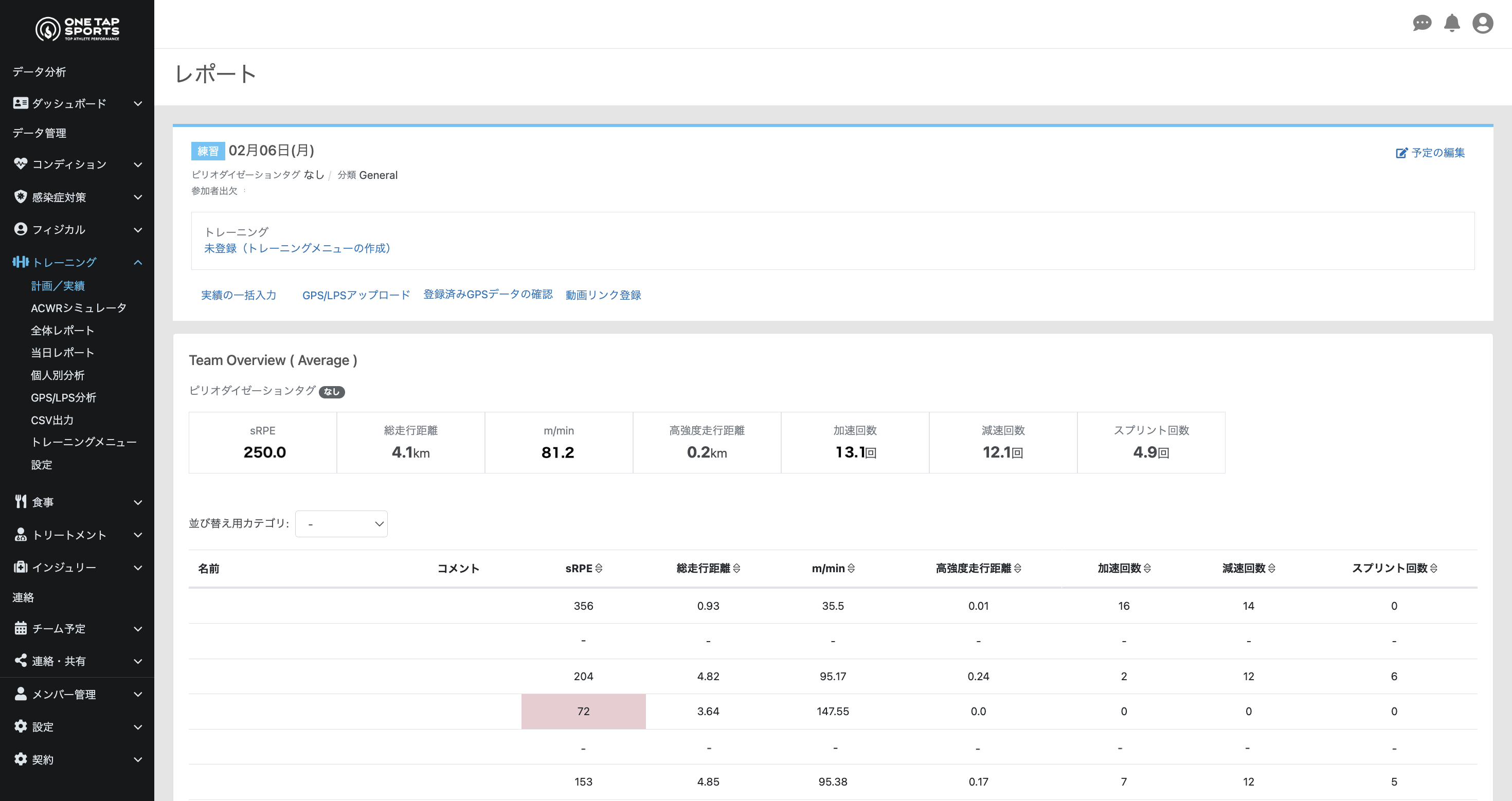Click the インジュリー medical kit icon

point(21,567)
